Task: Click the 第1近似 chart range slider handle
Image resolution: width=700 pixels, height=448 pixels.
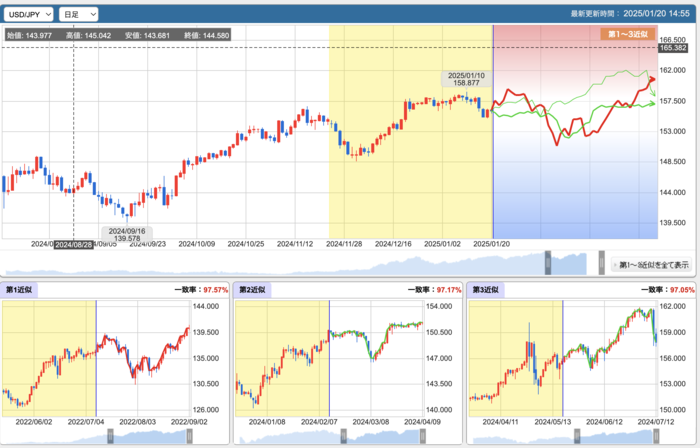Action: 109,435
